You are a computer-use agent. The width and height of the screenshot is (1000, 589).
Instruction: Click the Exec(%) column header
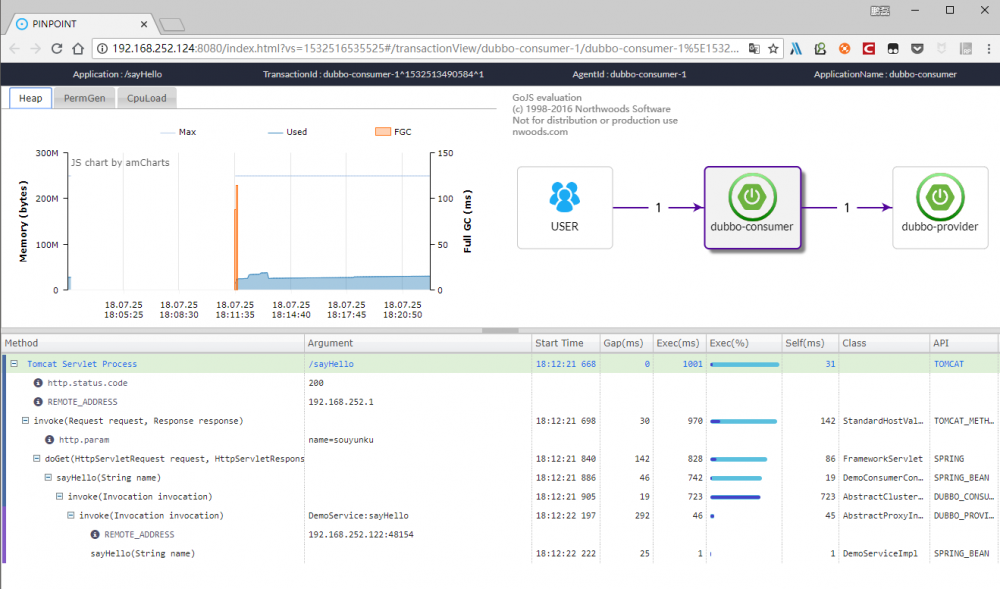[x=744, y=343]
